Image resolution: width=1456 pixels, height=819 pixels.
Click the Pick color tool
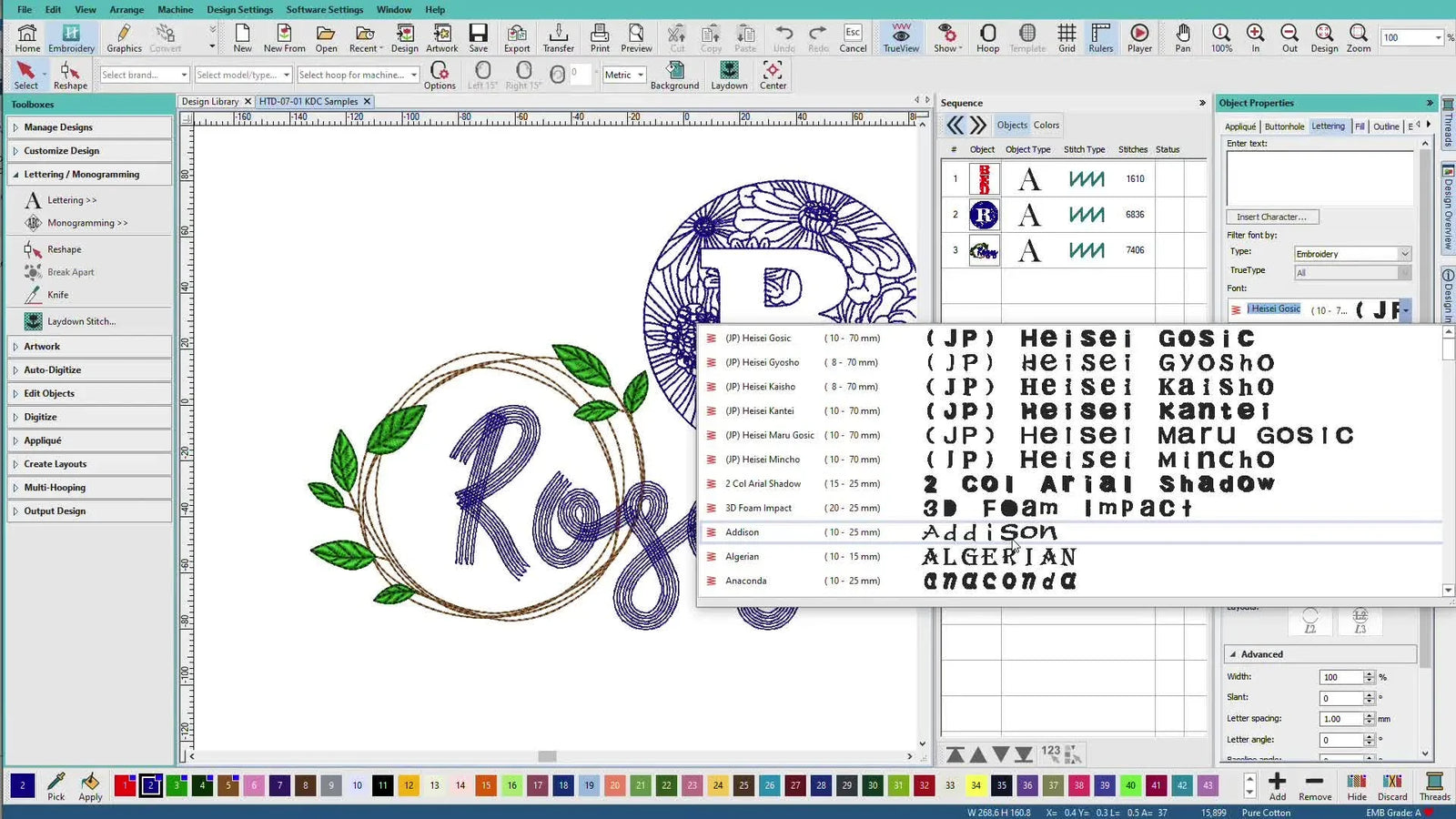(x=56, y=786)
